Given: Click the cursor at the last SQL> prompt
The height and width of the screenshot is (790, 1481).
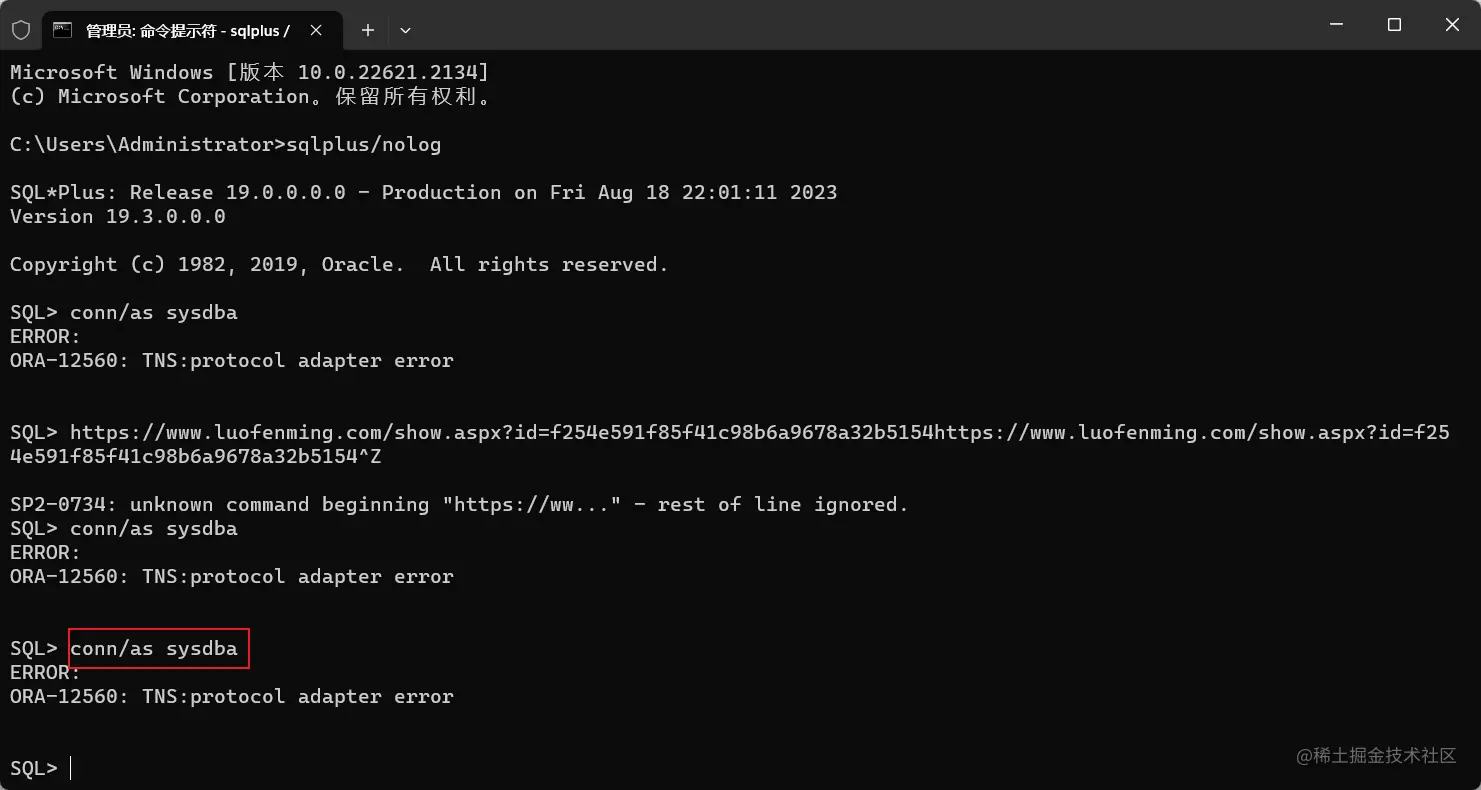Looking at the screenshot, I should [x=71, y=768].
